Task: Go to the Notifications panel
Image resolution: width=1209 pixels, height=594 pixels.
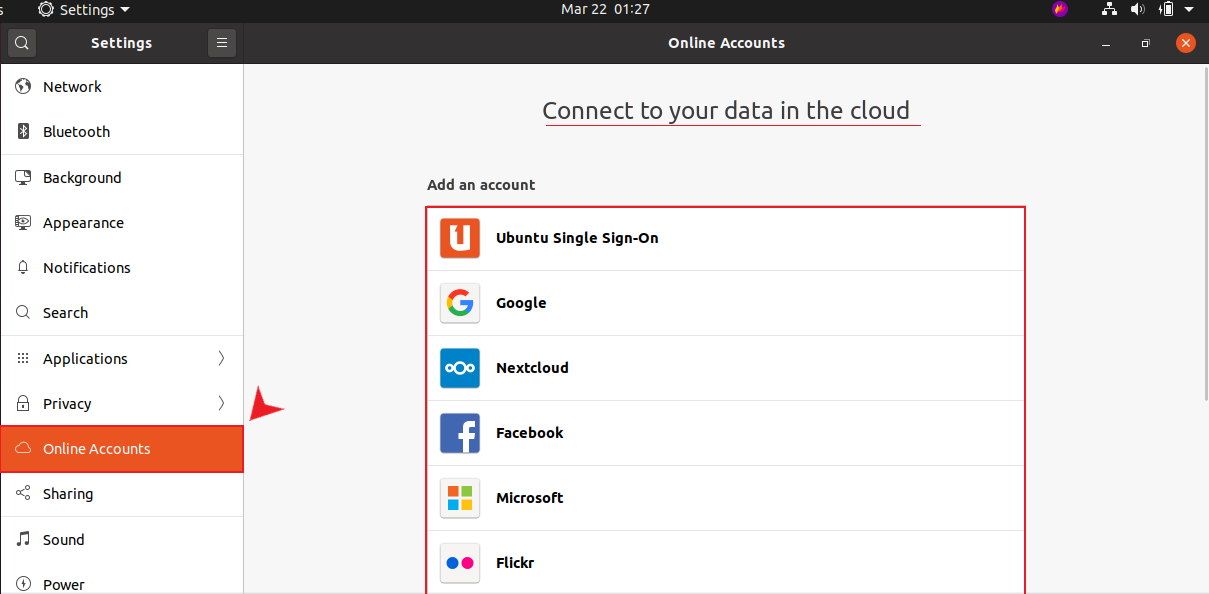Action: pos(121,267)
